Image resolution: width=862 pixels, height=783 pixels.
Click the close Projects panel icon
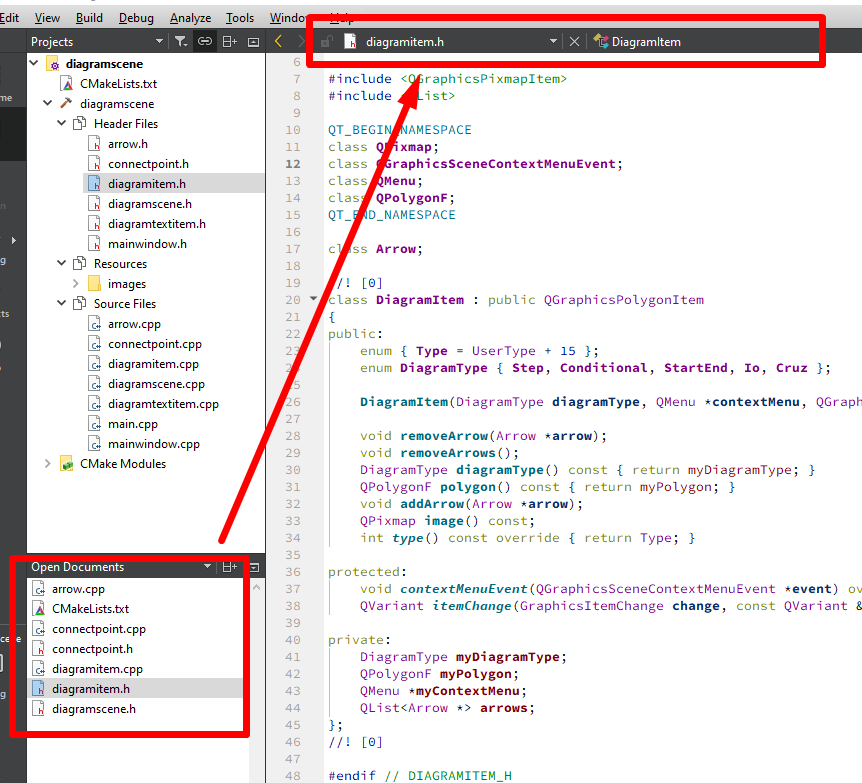coord(253,42)
